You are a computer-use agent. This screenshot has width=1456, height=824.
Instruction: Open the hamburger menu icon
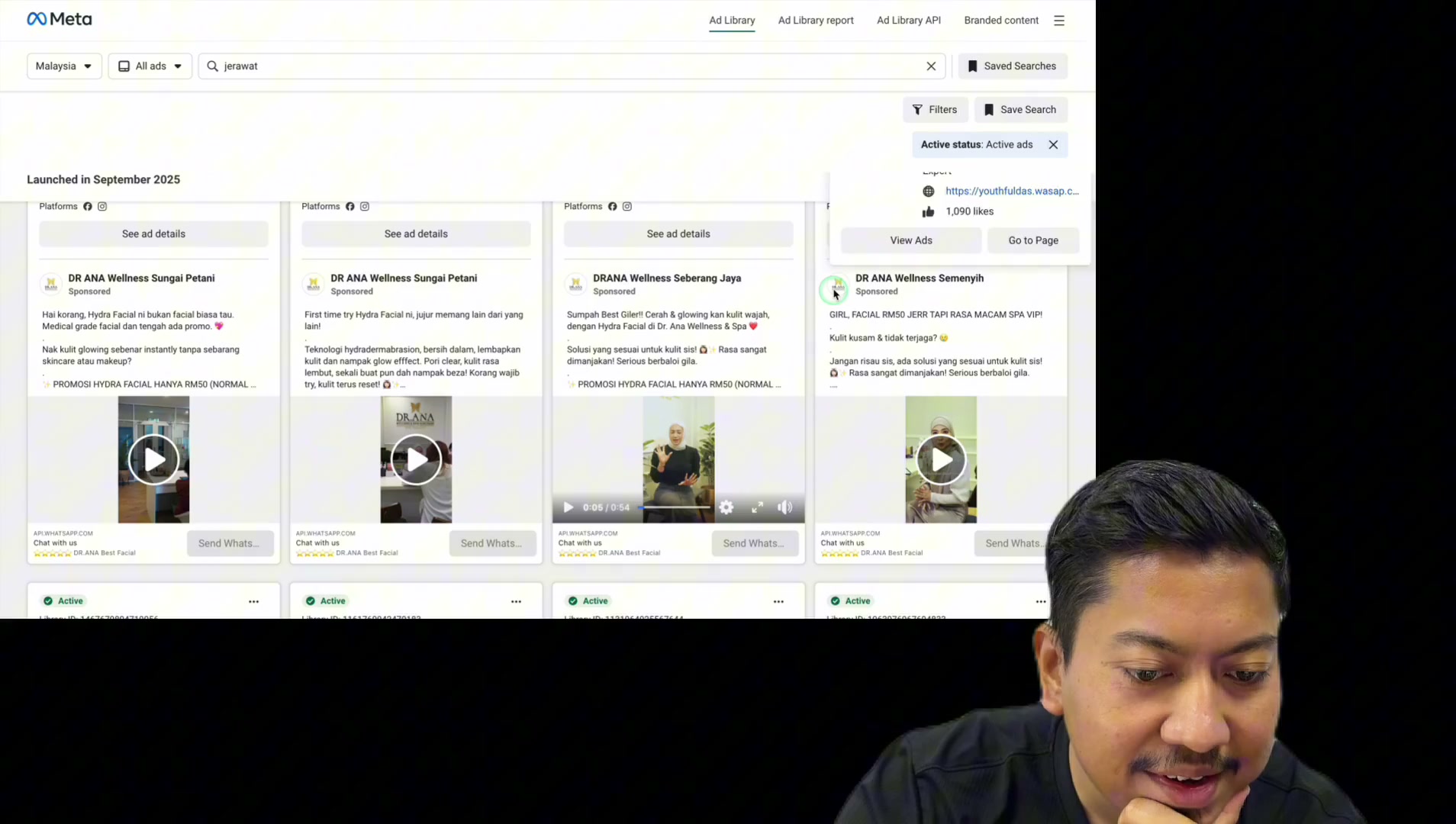[1059, 21]
